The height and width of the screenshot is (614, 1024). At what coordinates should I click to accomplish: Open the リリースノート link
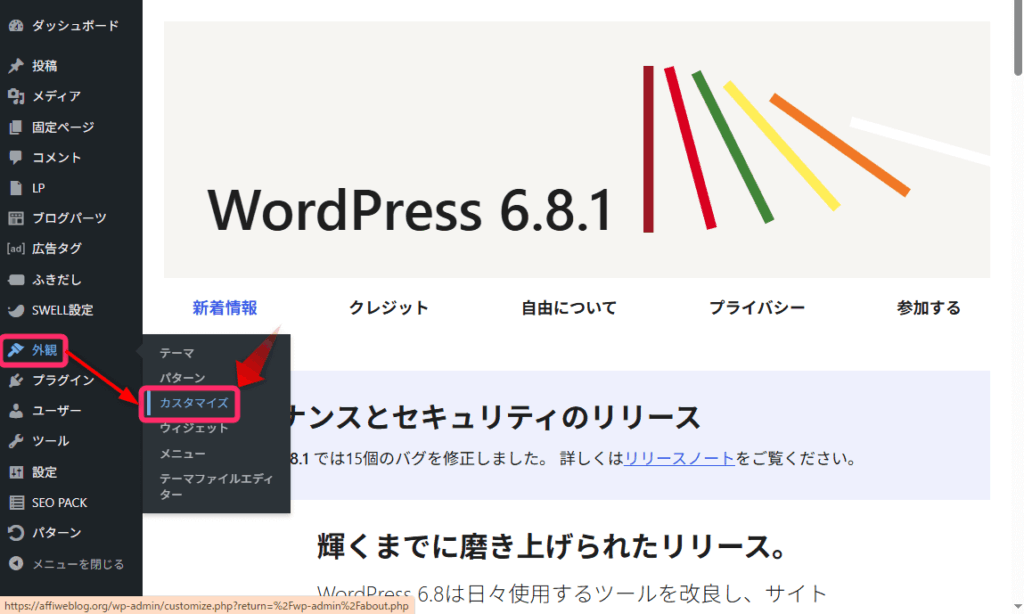[679, 459]
